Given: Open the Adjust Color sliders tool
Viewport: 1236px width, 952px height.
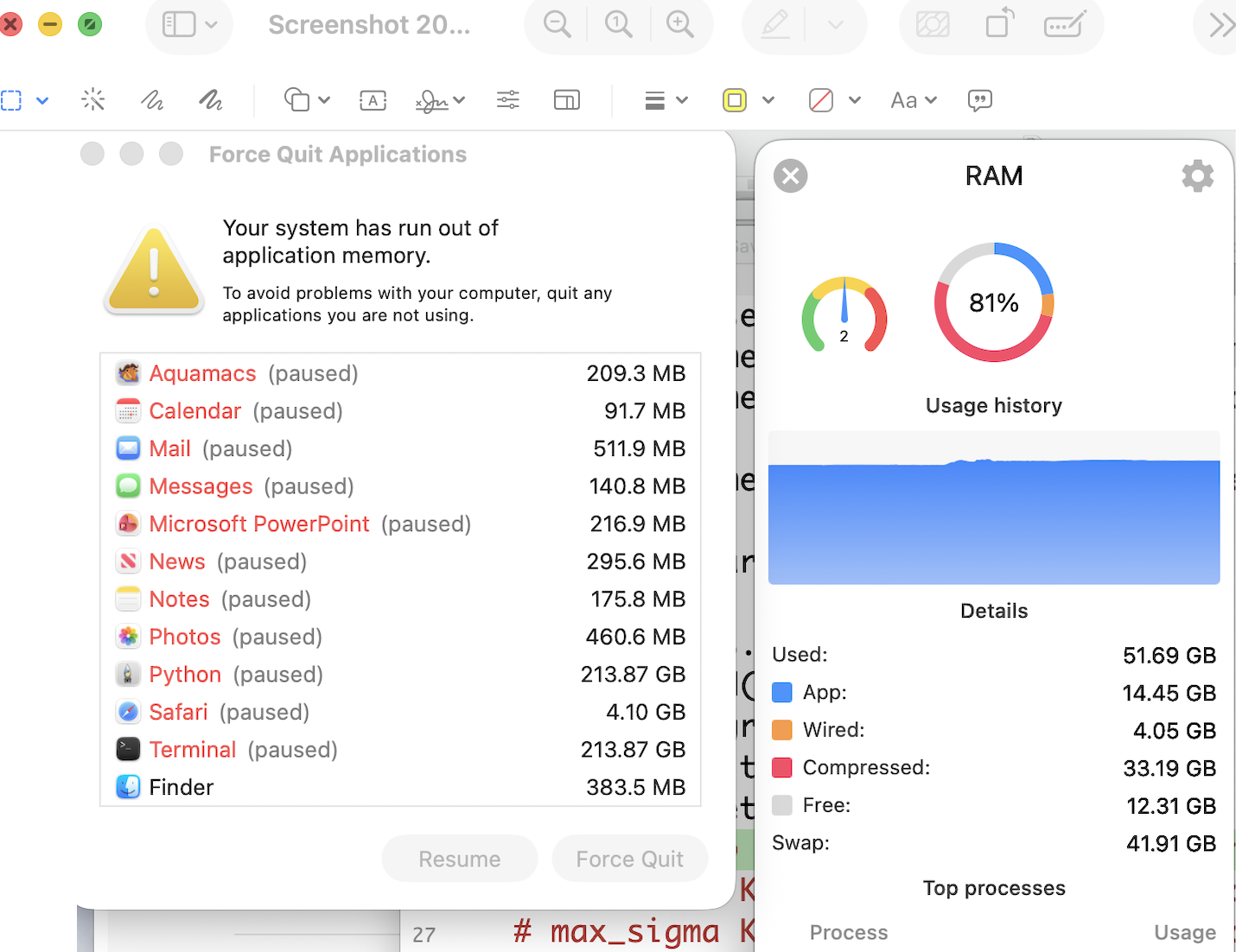Looking at the screenshot, I should (508, 100).
